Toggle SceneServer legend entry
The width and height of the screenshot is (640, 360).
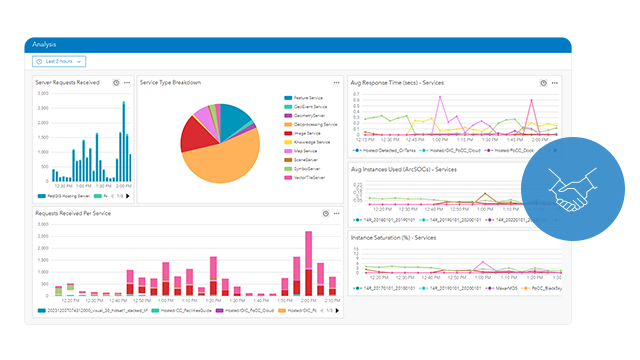tap(301, 160)
